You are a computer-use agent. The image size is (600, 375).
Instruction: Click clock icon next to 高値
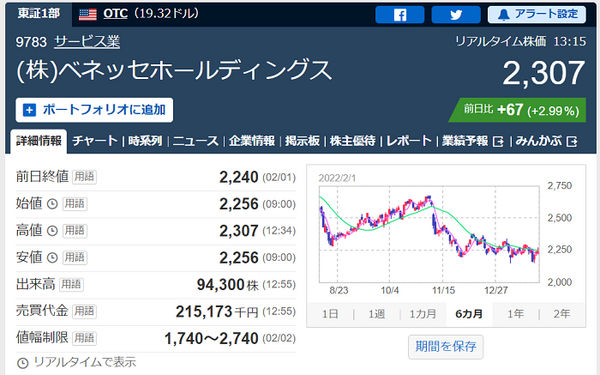52,231
